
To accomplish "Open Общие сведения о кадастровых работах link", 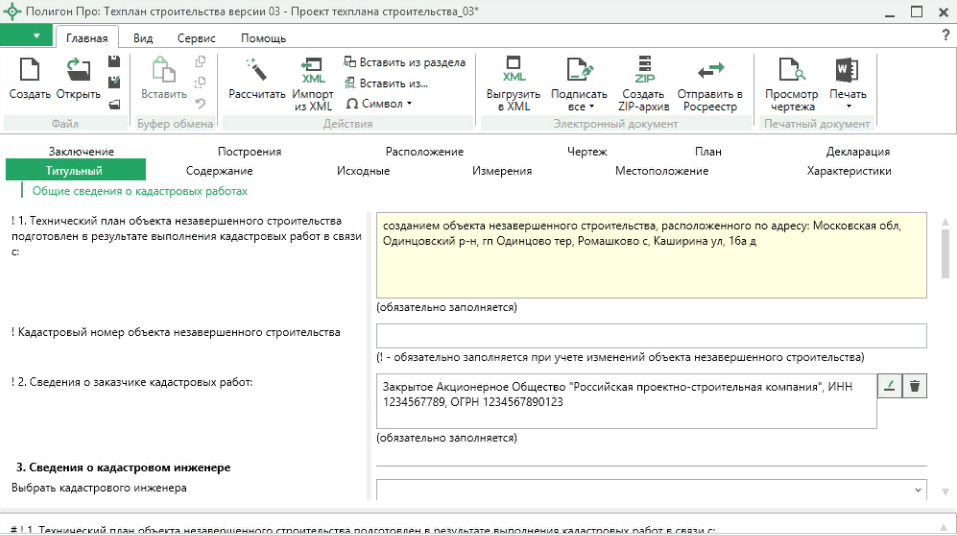I will (x=139, y=190).
